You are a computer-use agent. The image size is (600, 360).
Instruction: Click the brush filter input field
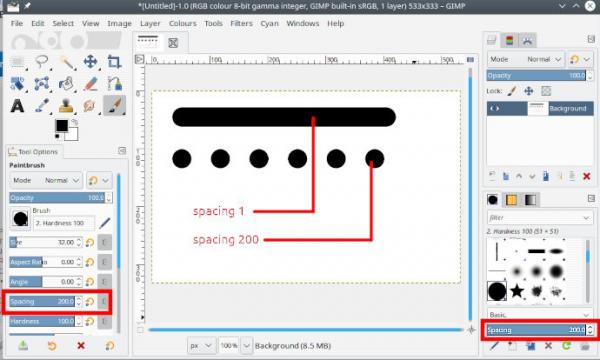540,217
